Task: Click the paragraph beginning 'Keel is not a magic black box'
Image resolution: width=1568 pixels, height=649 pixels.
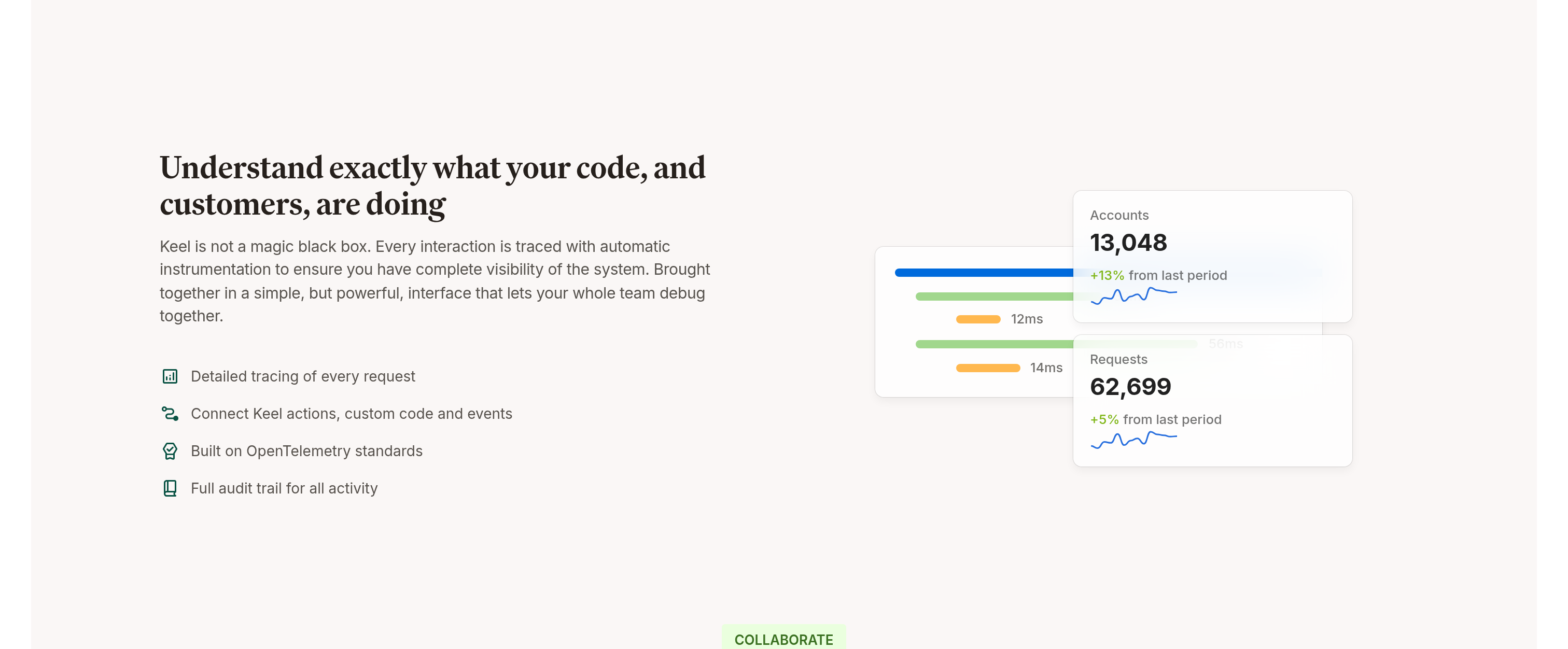Action: (435, 281)
